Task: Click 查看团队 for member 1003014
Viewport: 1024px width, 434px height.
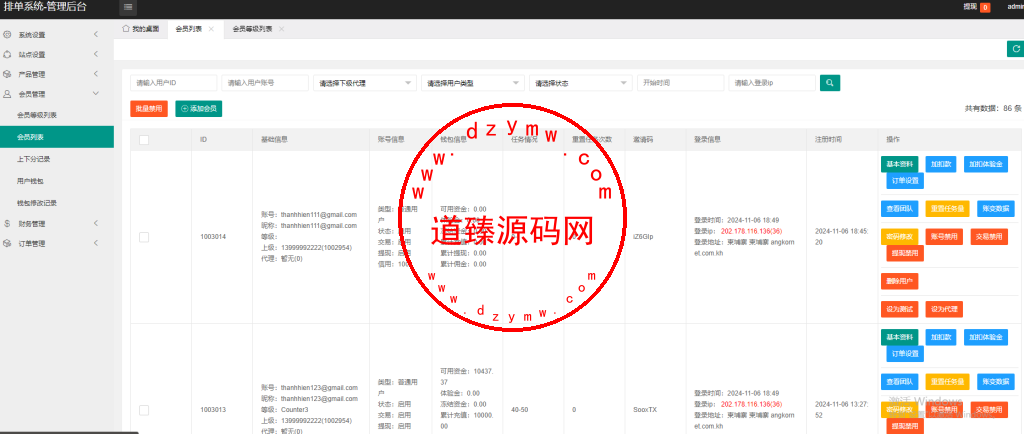Action: point(899,209)
